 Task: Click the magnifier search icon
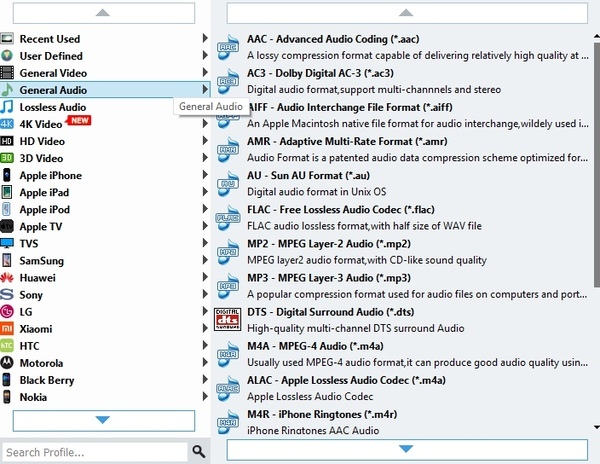(x=199, y=452)
